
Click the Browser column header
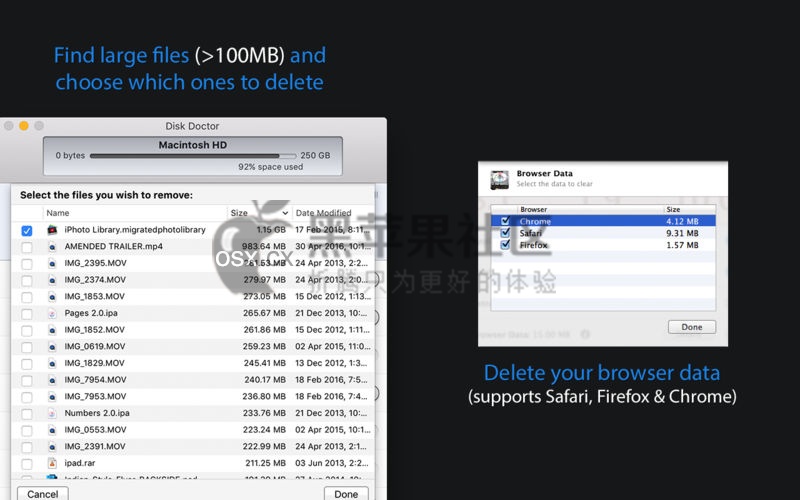534,210
